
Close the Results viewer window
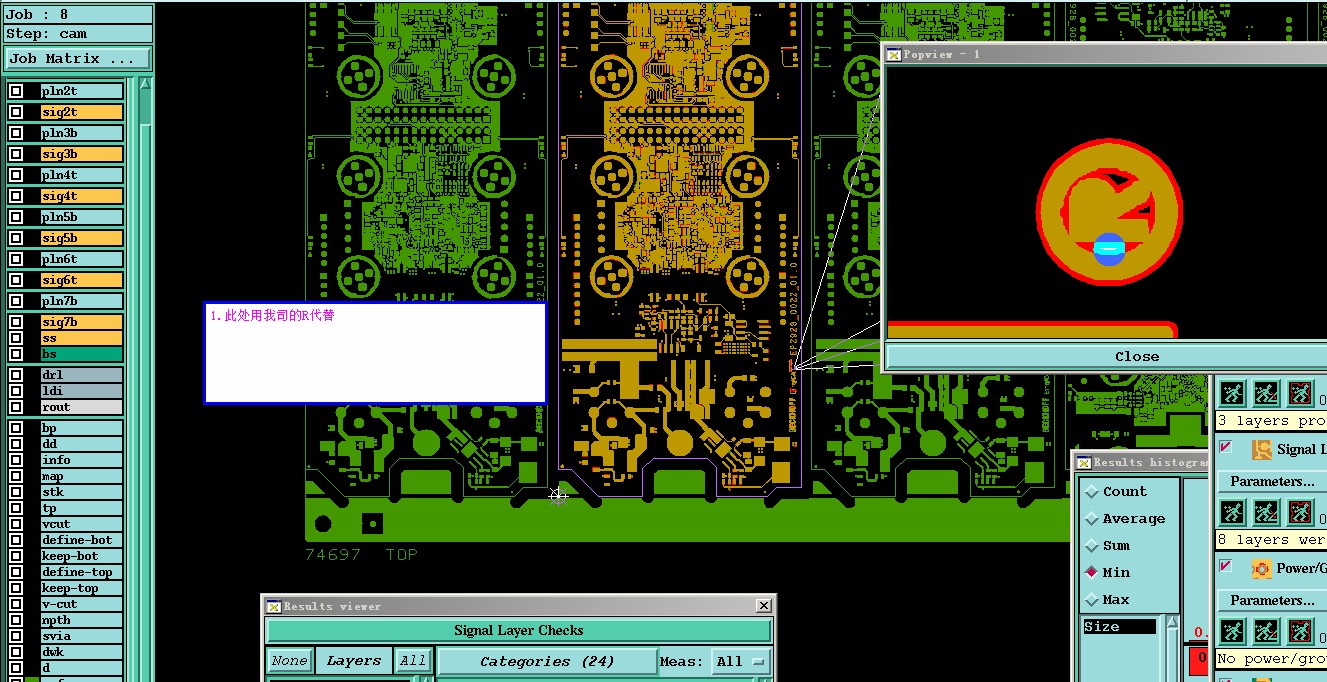click(x=764, y=606)
